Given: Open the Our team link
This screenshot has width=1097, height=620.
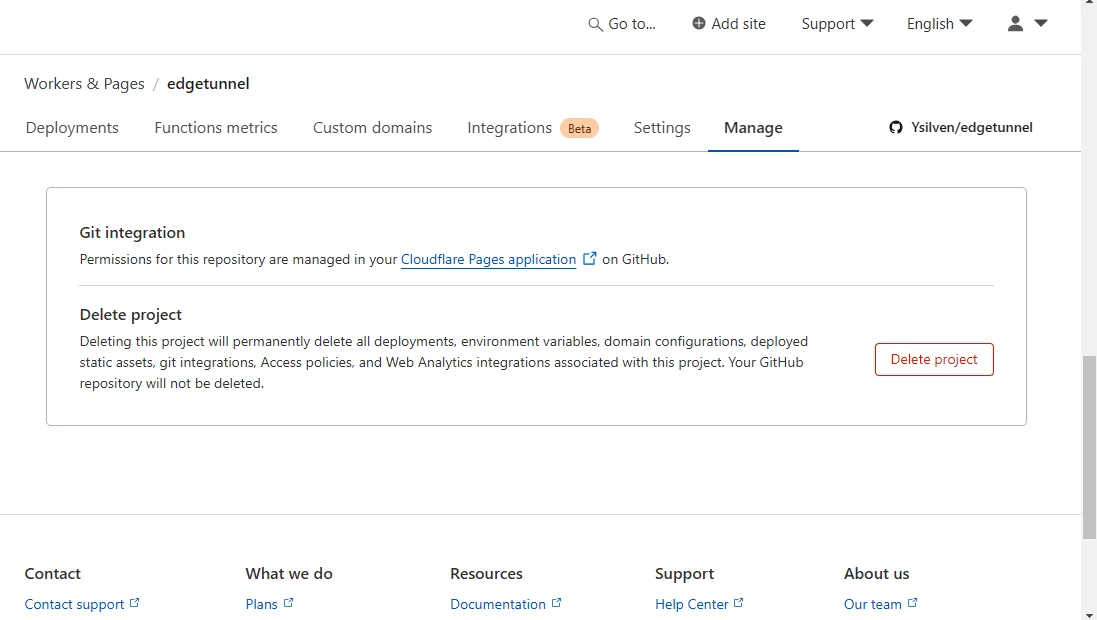Looking at the screenshot, I should [x=872, y=605].
